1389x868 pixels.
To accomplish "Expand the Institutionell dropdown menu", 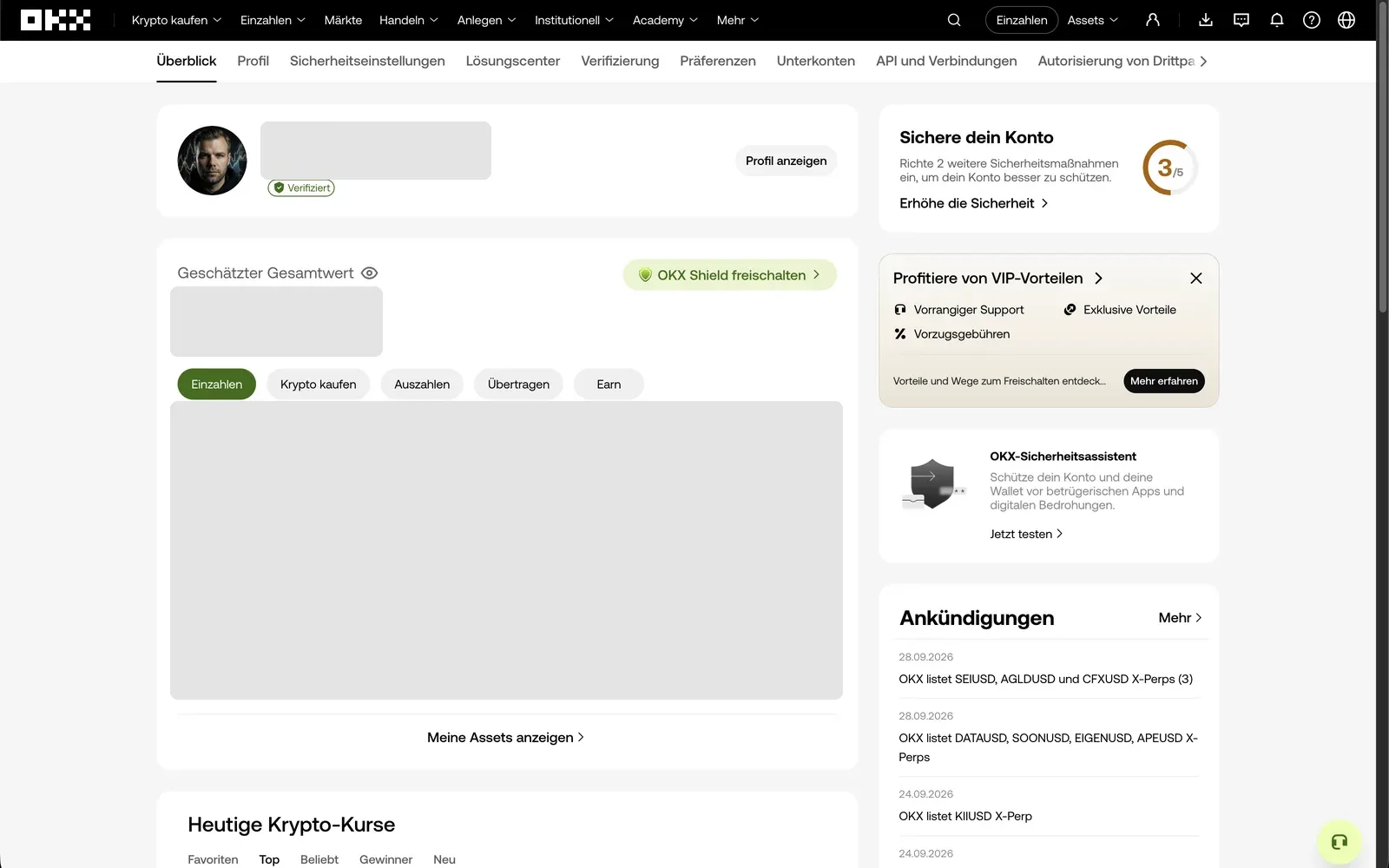I will pos(574,20).
